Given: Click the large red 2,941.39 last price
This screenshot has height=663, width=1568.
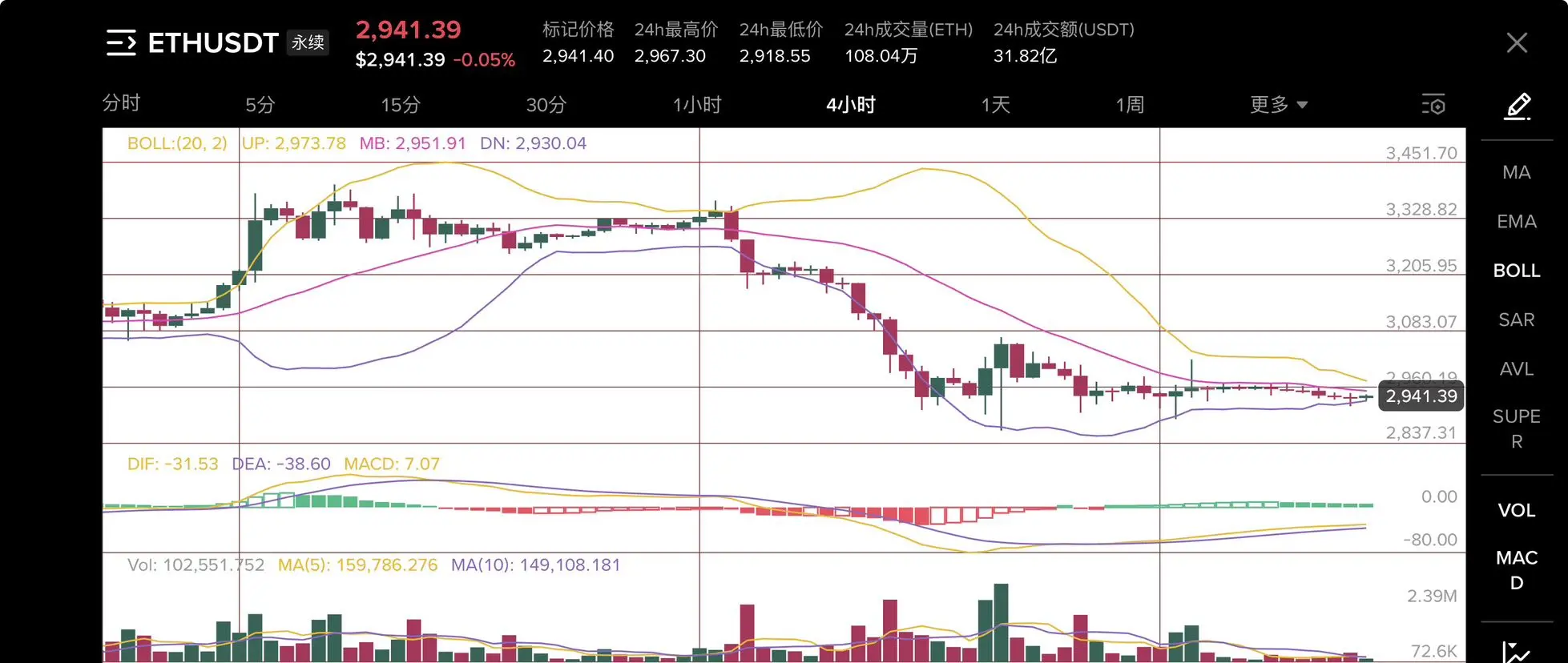Looking at the screenshot, I should [409, 30].
